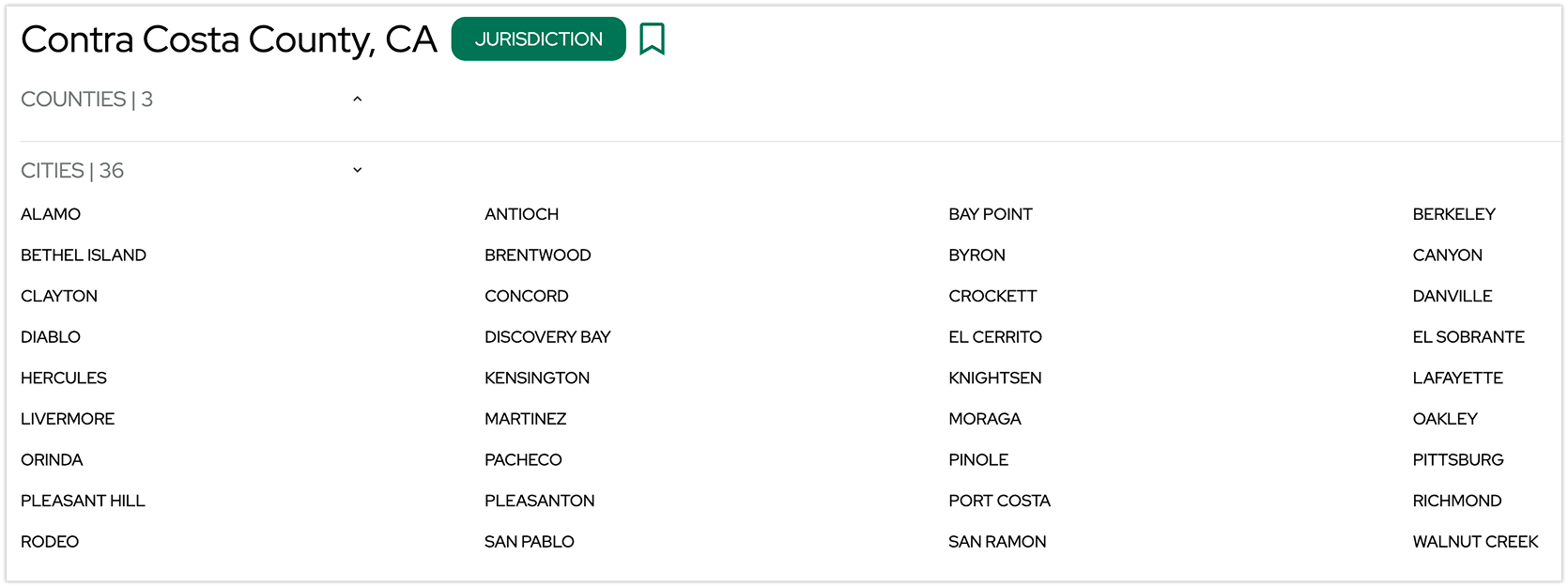Click the green JURISDICTION button
The image size is (1568, 587).
(538, 39)
